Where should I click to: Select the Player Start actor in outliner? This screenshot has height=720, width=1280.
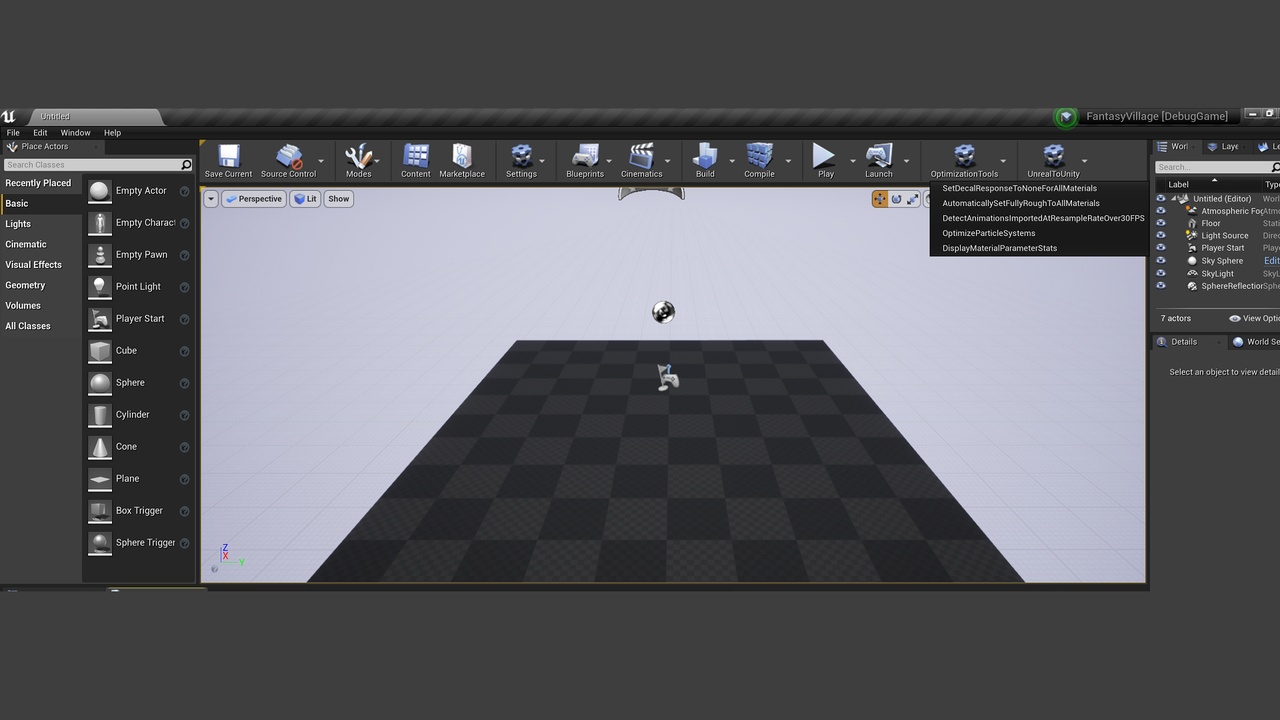tap(1223, 248)
